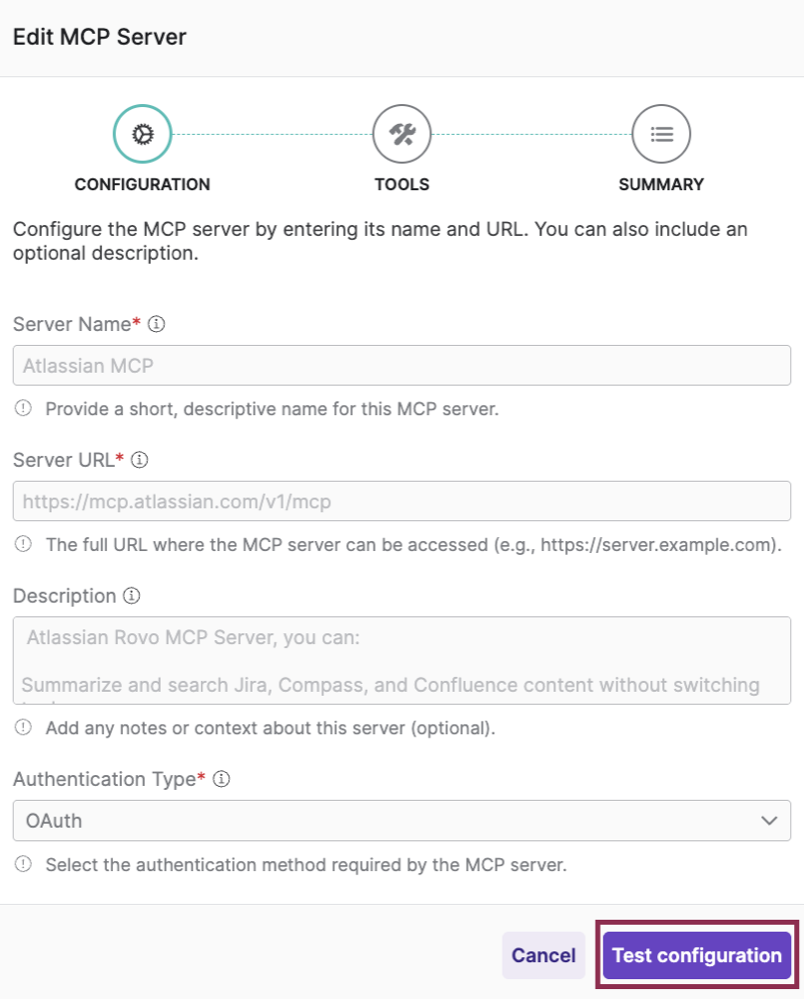Click the info icon beside Server Name helper text
Screen dimensions: 804x999
(22, 408)
